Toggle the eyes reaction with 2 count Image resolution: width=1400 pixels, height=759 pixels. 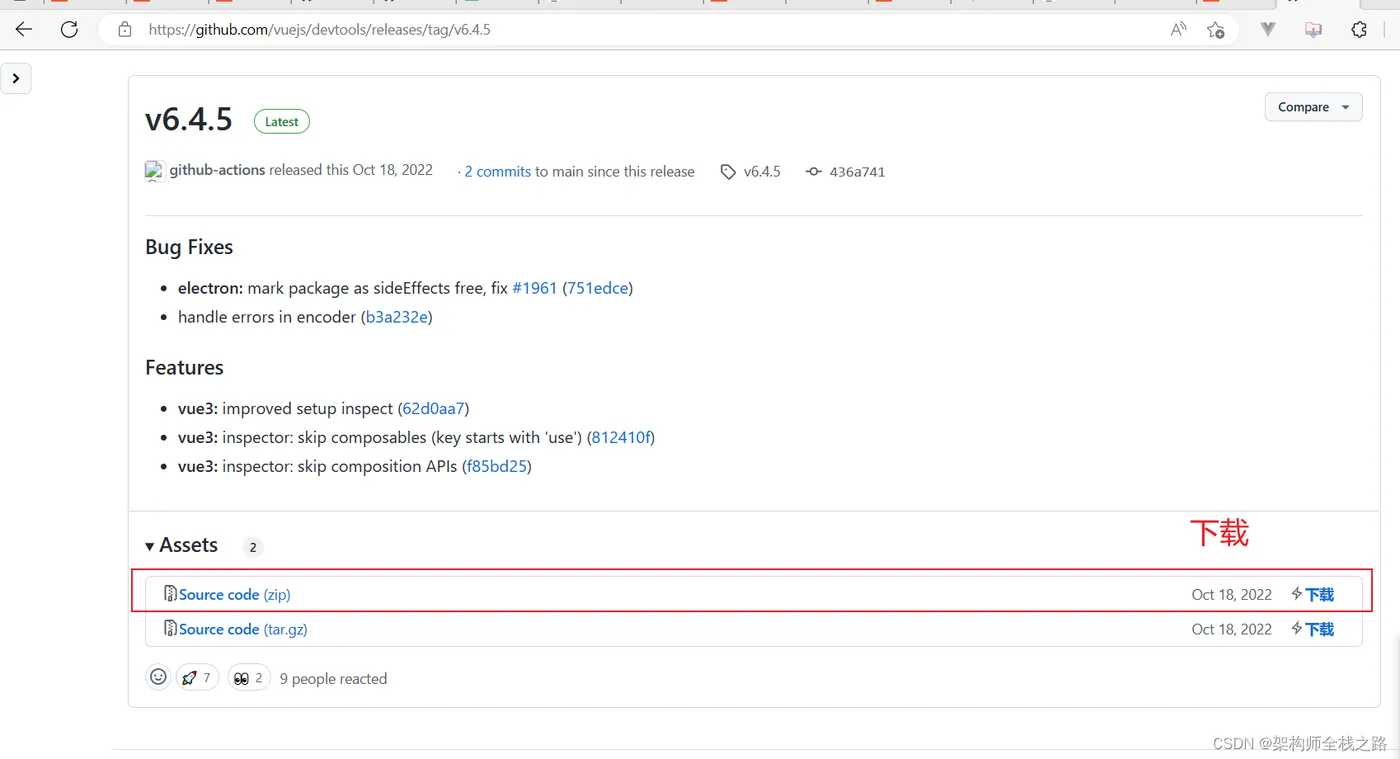[249, 677]
